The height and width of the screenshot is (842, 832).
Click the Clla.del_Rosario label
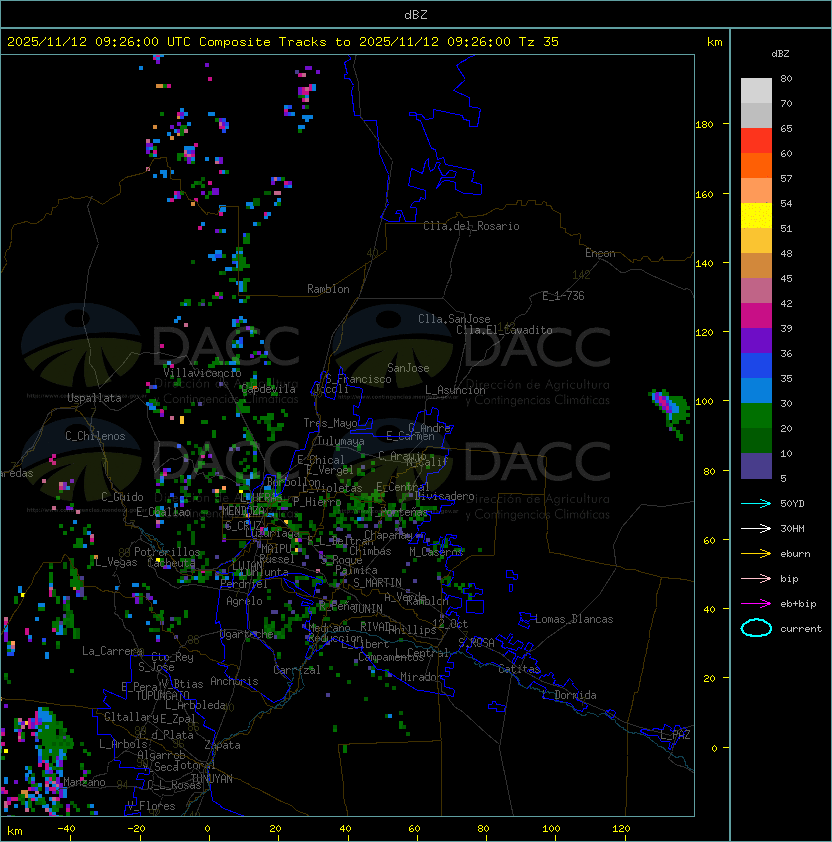pos(471,226)
